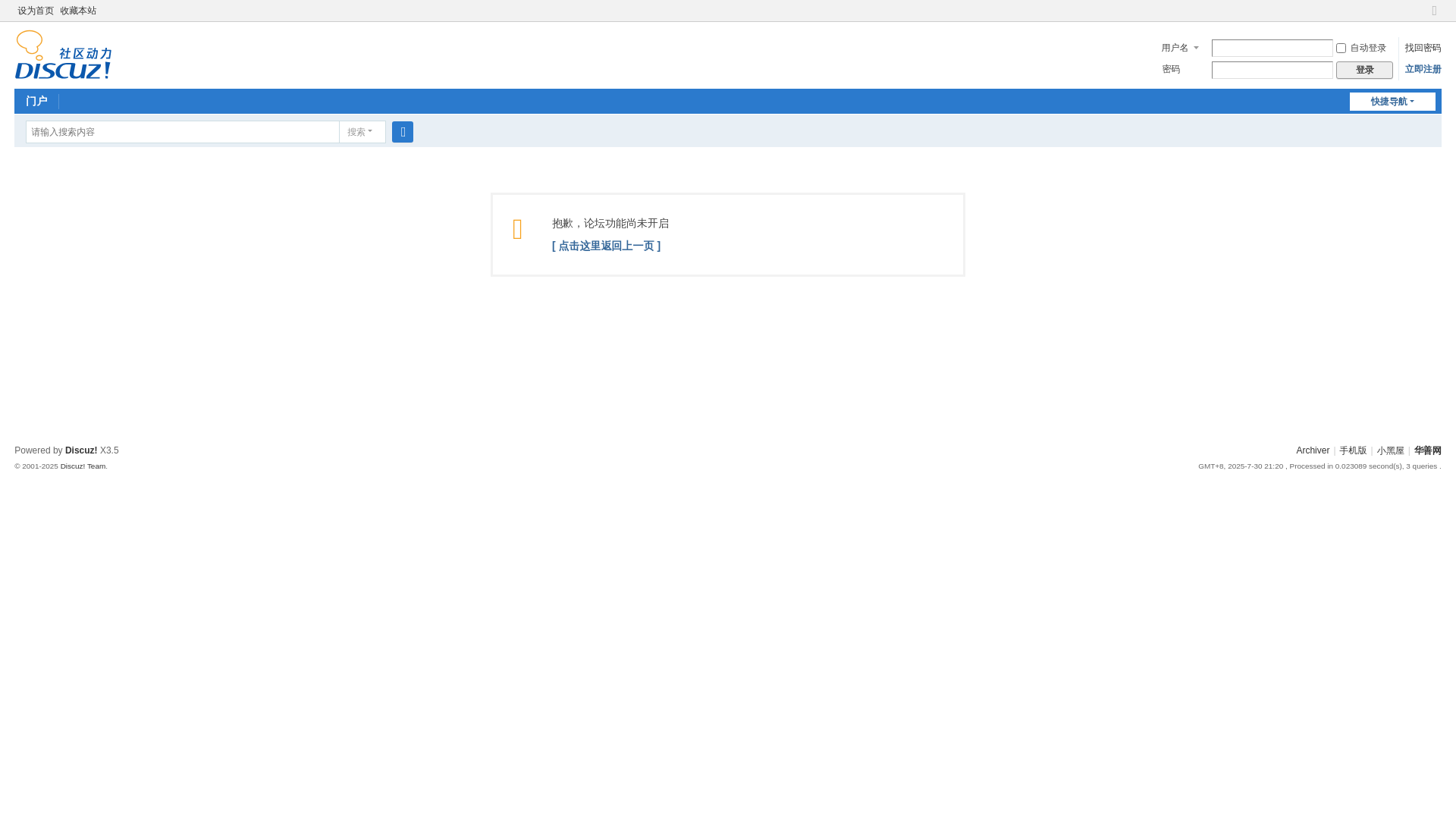This screenshot has height=819, width=1456.
Task: Open the 搜索 type dropdown
Action: click(x=362, y=132)
